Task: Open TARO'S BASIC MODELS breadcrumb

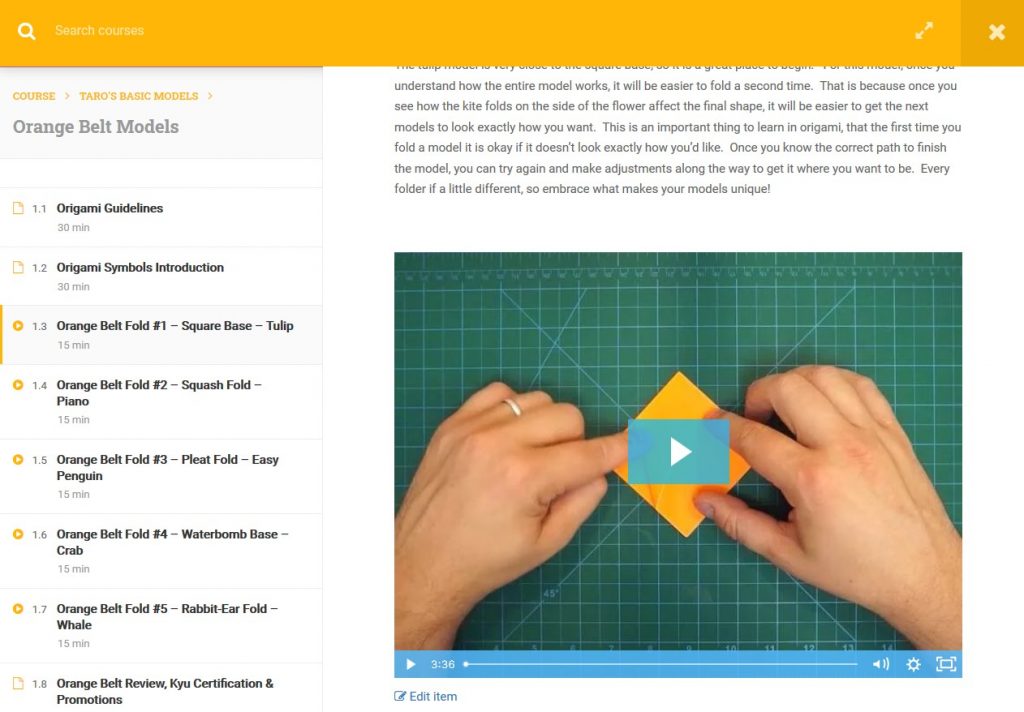Action: point(138,96)
